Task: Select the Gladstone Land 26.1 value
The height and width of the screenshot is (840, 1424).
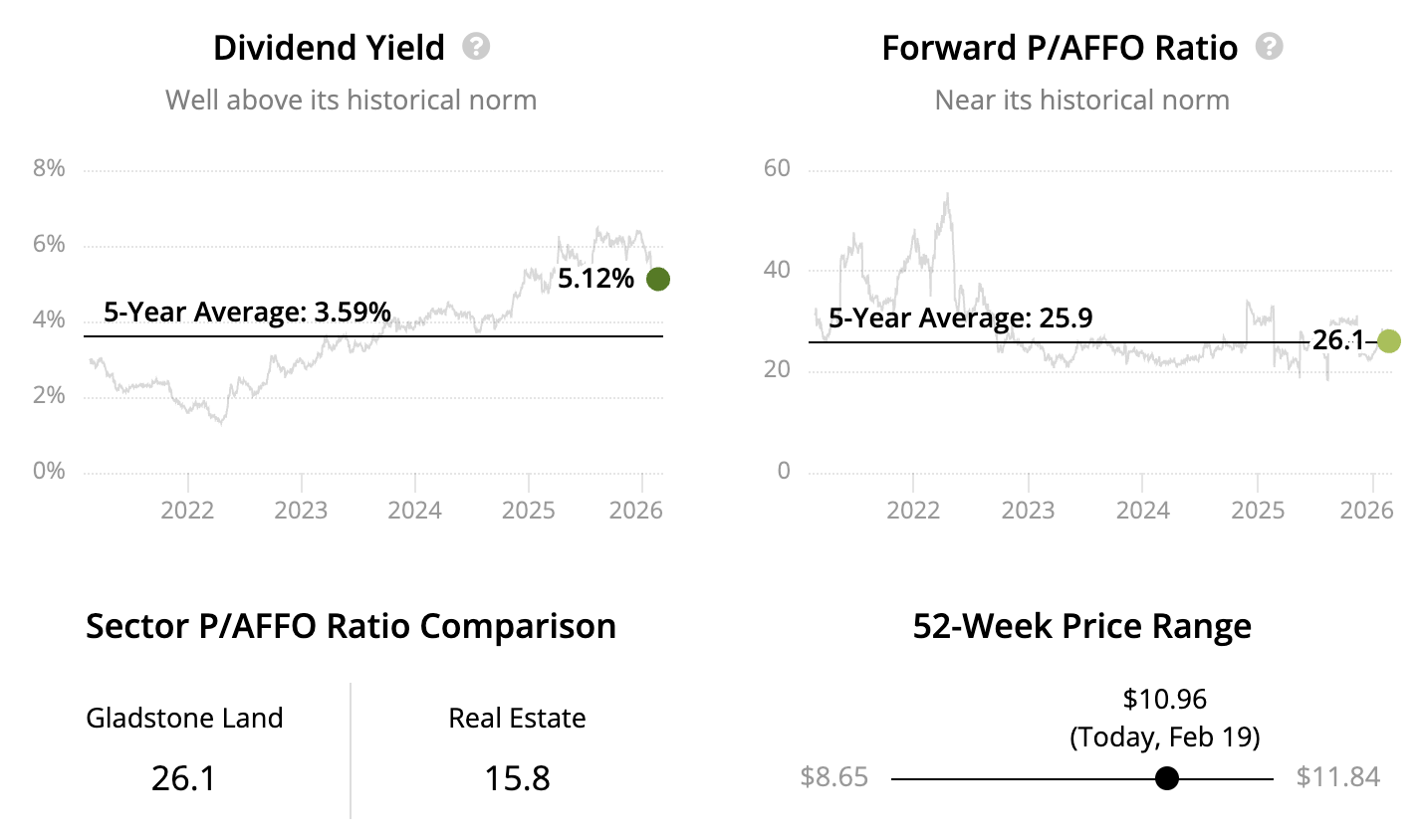Action: [x=184, y=778]
